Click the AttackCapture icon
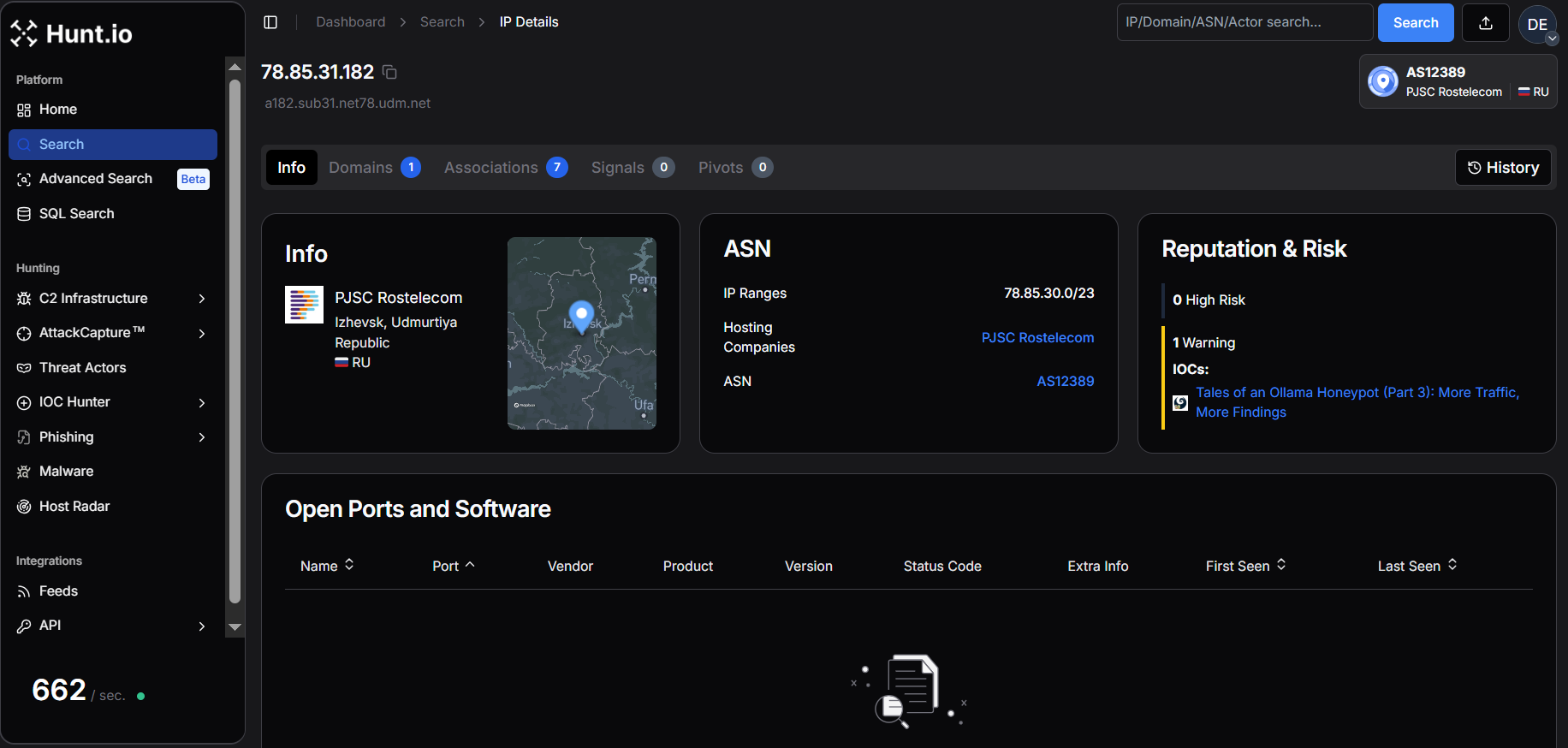The height and width of the screenshot is (748, 1568). tap(24, 333)
